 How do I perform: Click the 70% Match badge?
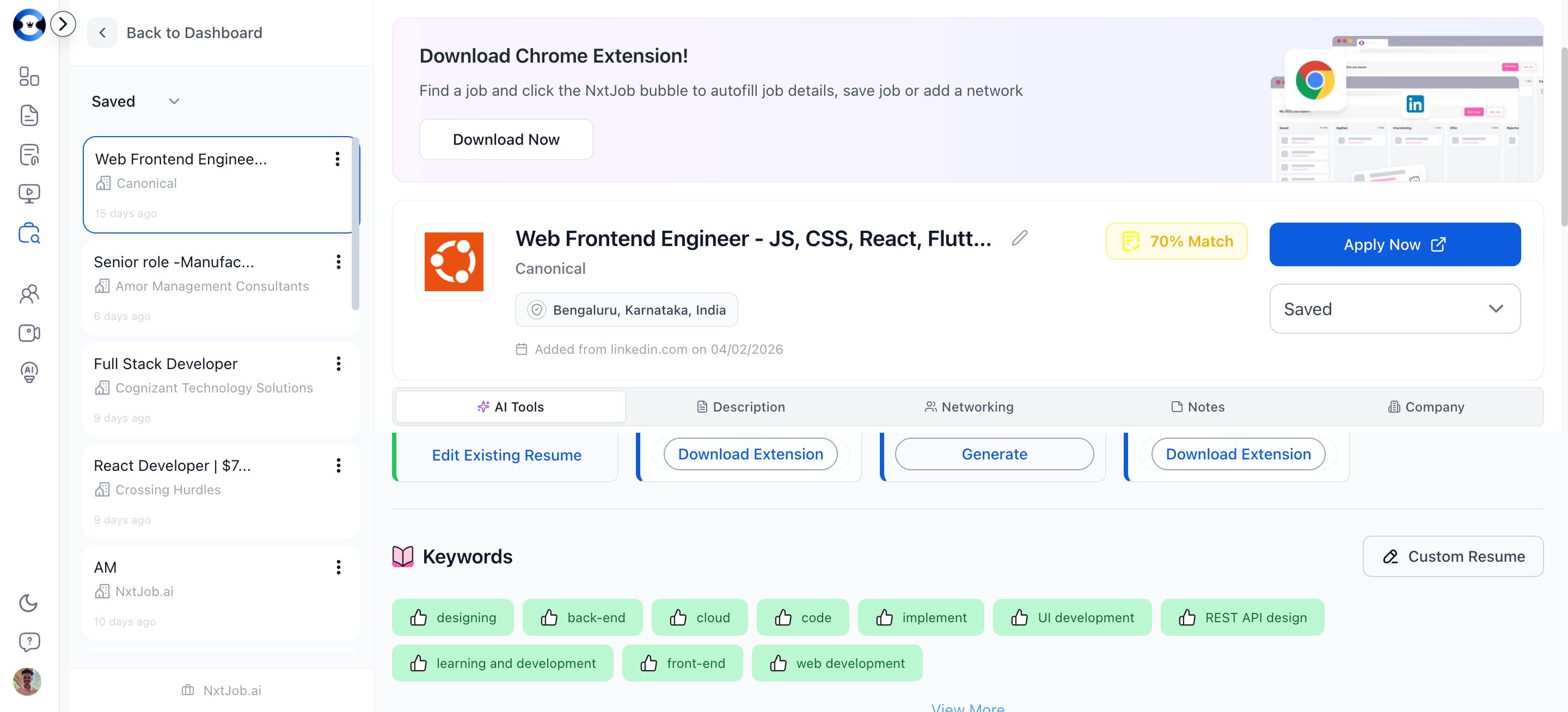(1176, 242)
